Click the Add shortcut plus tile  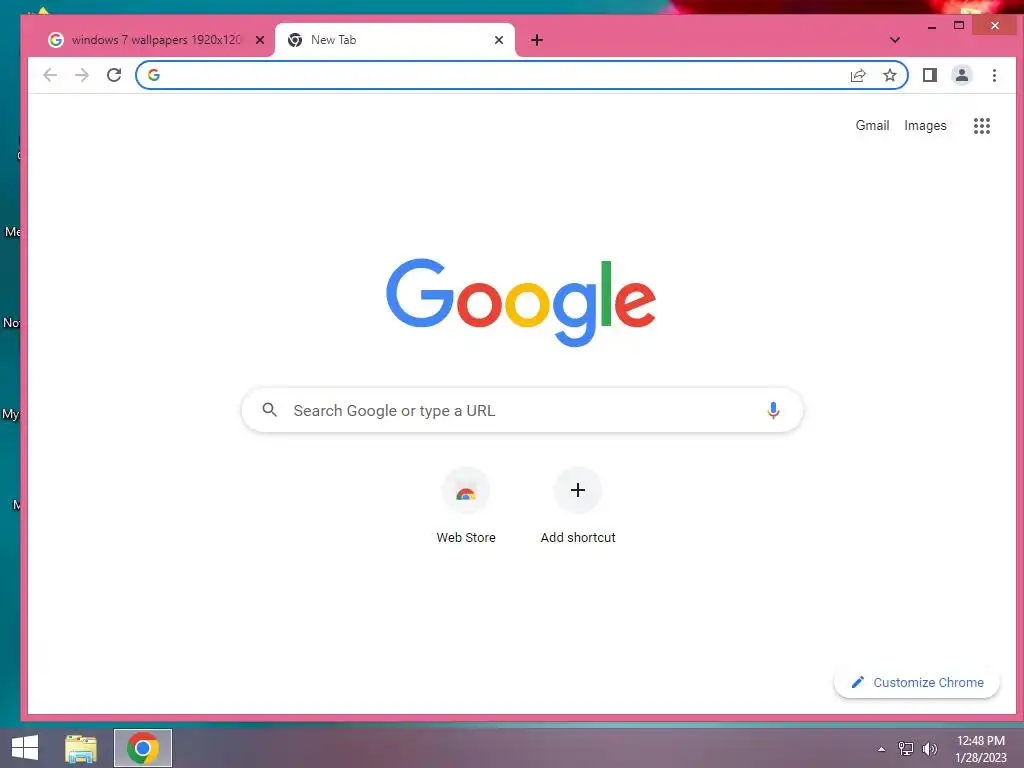(578, 506)
